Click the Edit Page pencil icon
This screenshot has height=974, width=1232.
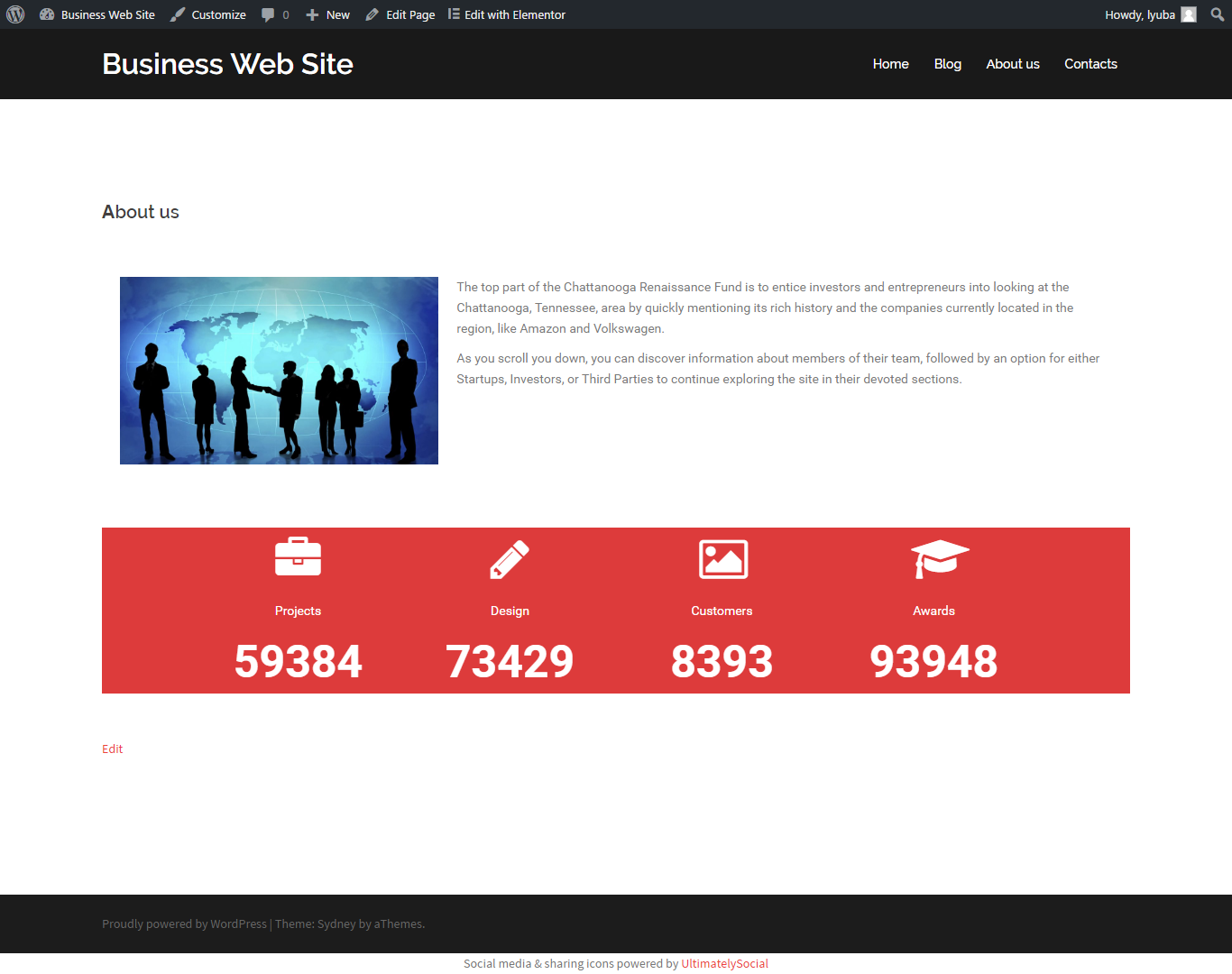pyautogui.click(x=372, y=14)
